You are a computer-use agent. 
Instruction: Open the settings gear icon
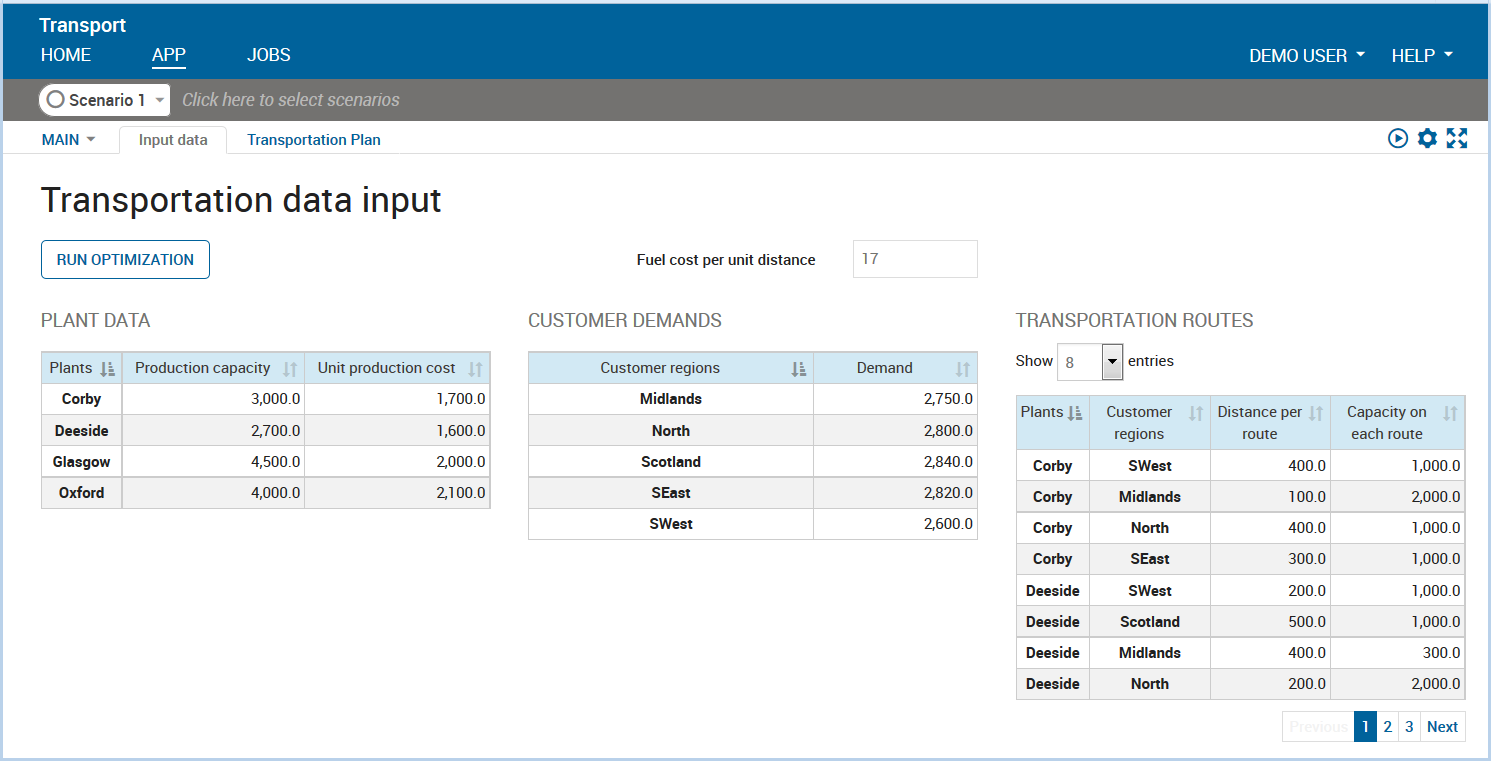pyautogui.click(x=1427, y=138)
